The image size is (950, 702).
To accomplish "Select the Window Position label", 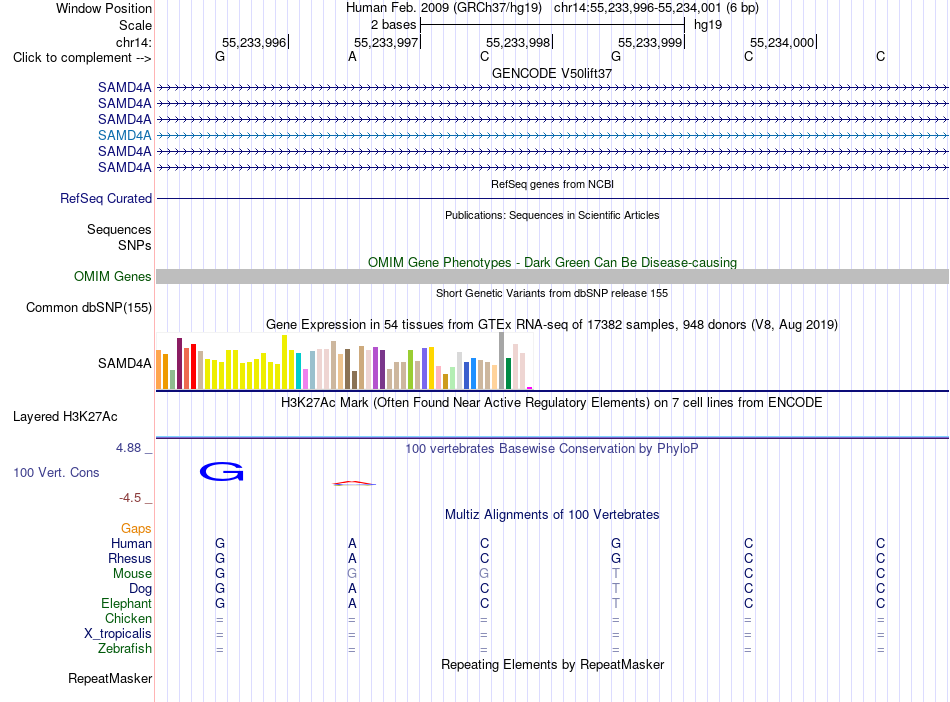I will [104, 8].
